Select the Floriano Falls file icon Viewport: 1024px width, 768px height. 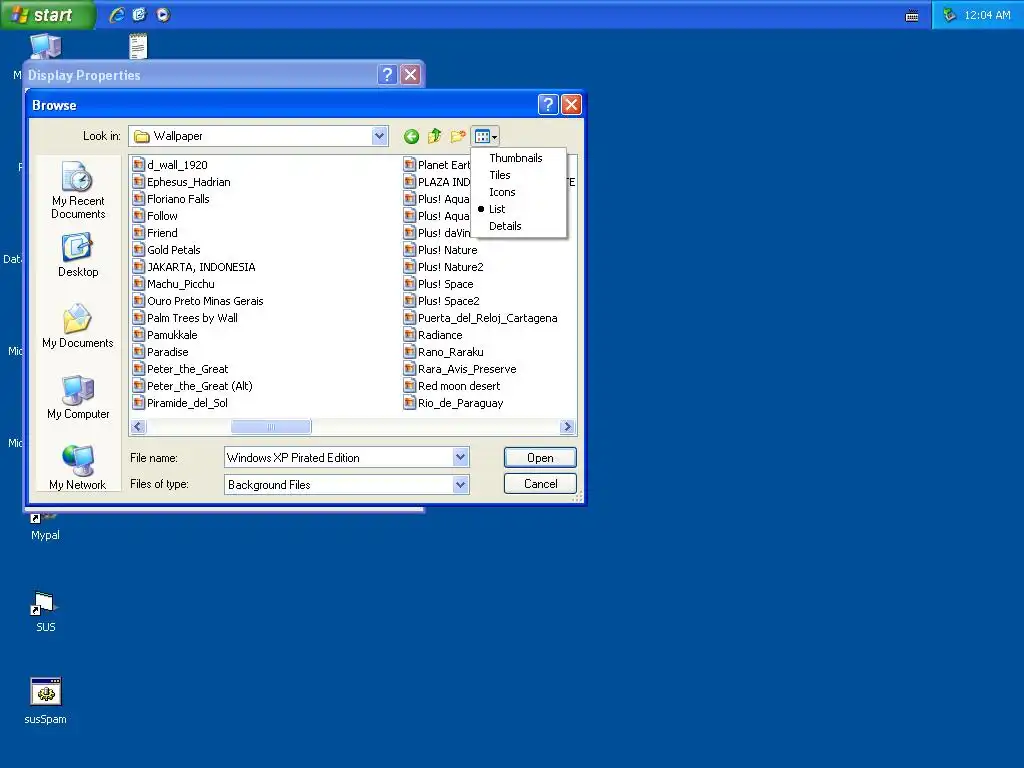click(138, 199)
